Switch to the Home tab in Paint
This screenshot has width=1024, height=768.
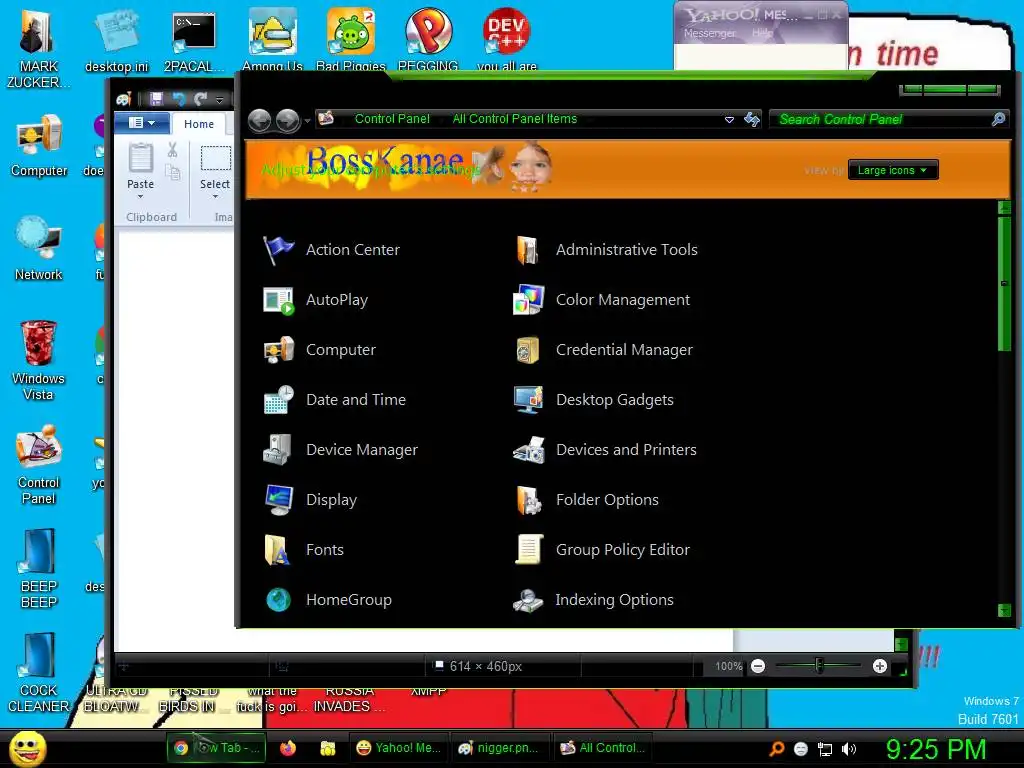199,124
